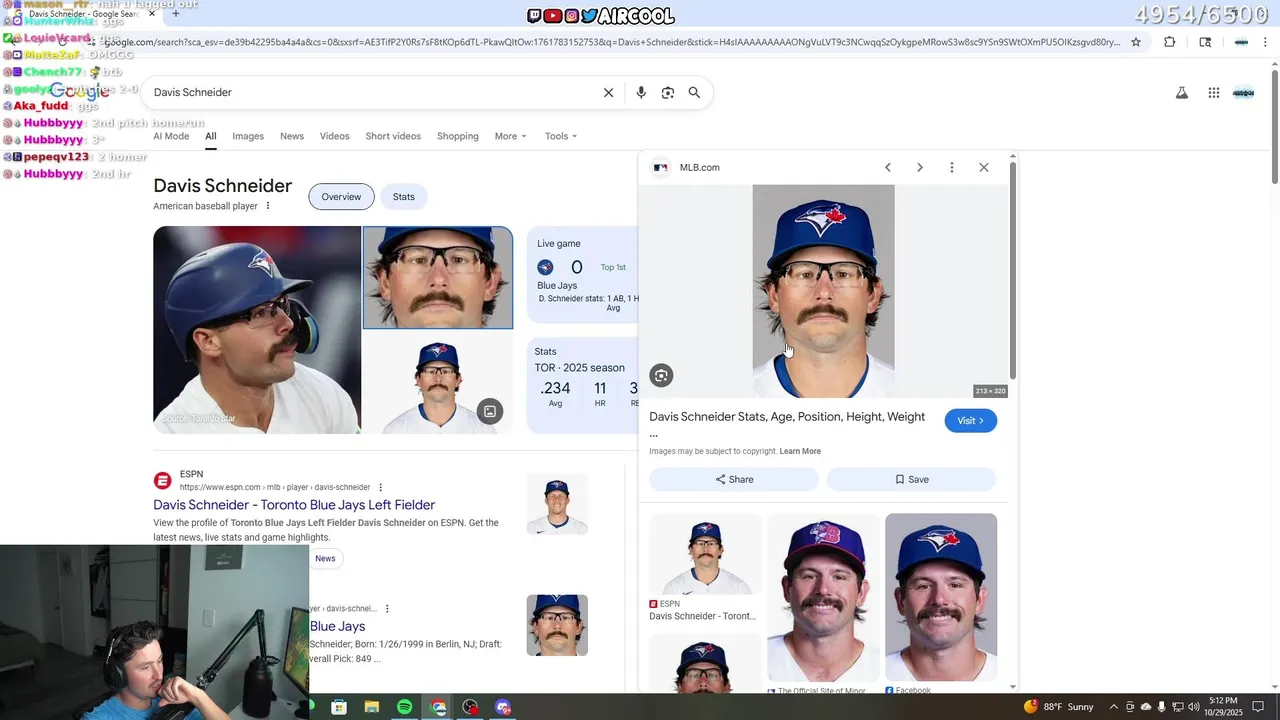Open the weather widget showing 88°F Sunny
The width and height of the screenshot is (1280, 720).
(x=1059, y=707)
